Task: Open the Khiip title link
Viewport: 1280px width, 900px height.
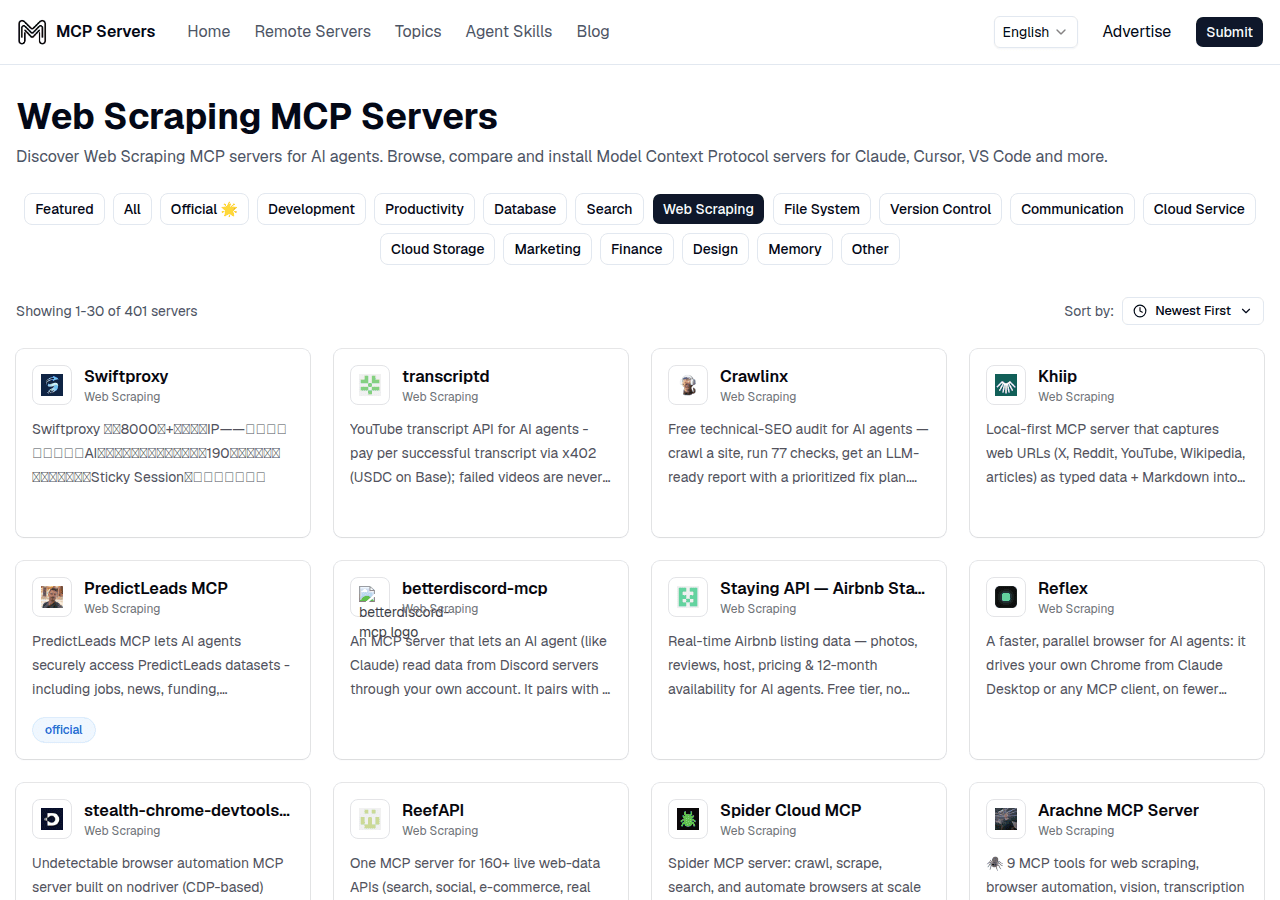Action: tap(1057, 376)
